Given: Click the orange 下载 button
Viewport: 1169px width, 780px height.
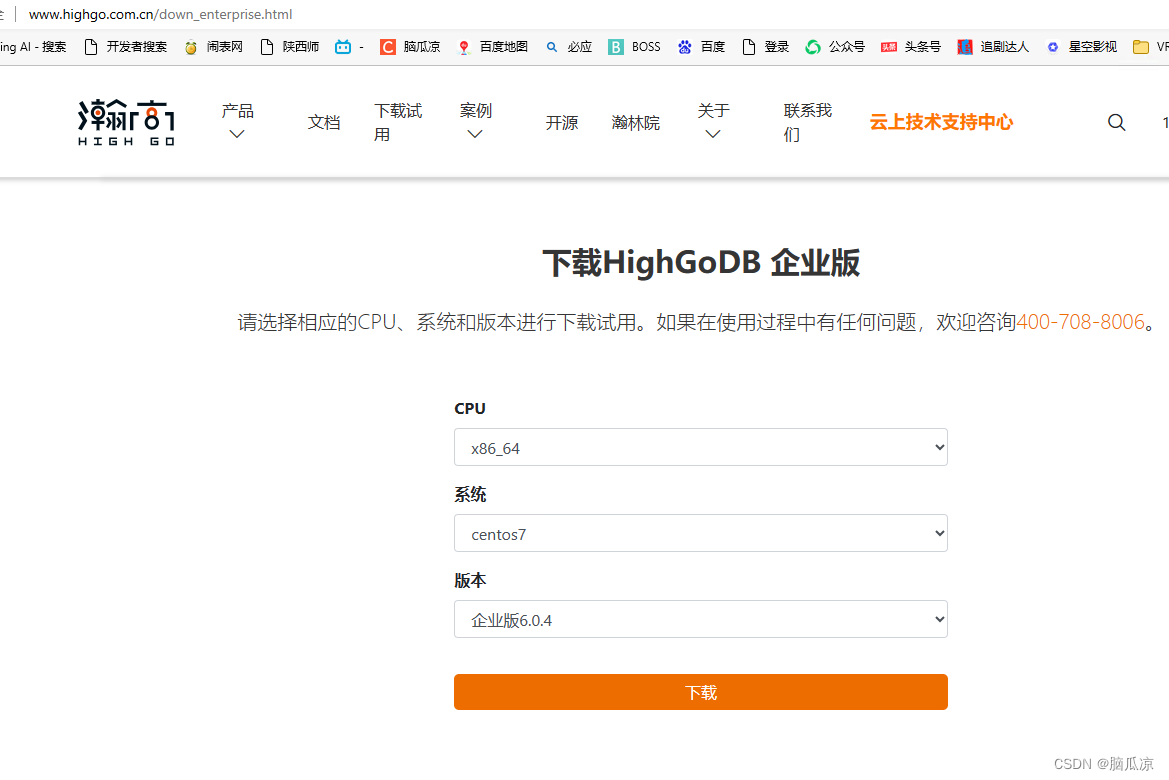Looking at the screenshot, I should (x=701, y=692).
